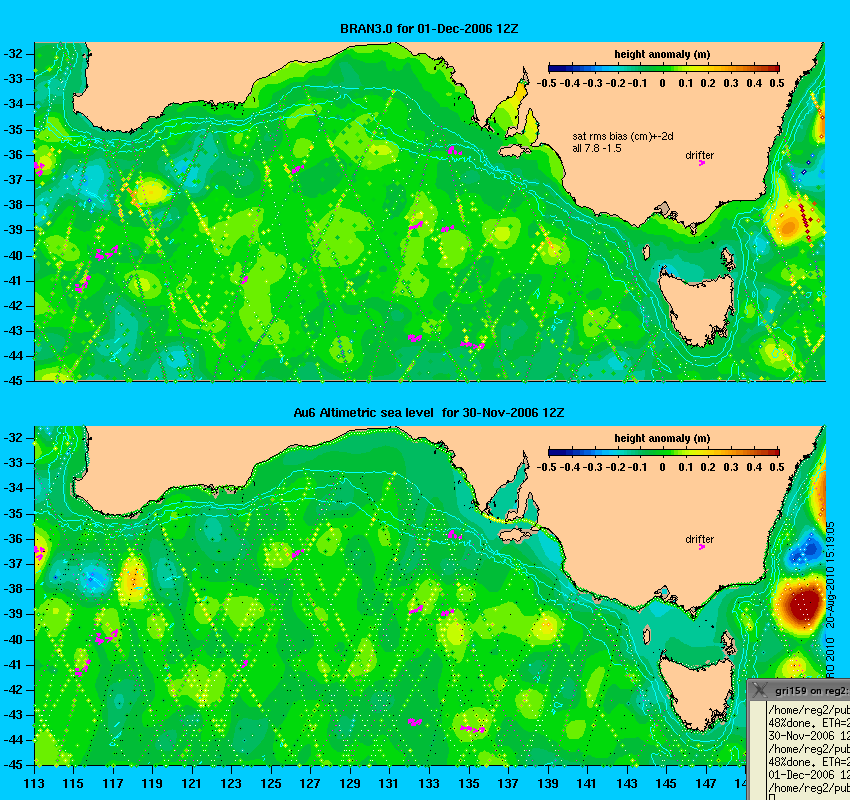Click 'height anomaly (m)' label on bottom map
Screen dimensions: 850x800
662,438
